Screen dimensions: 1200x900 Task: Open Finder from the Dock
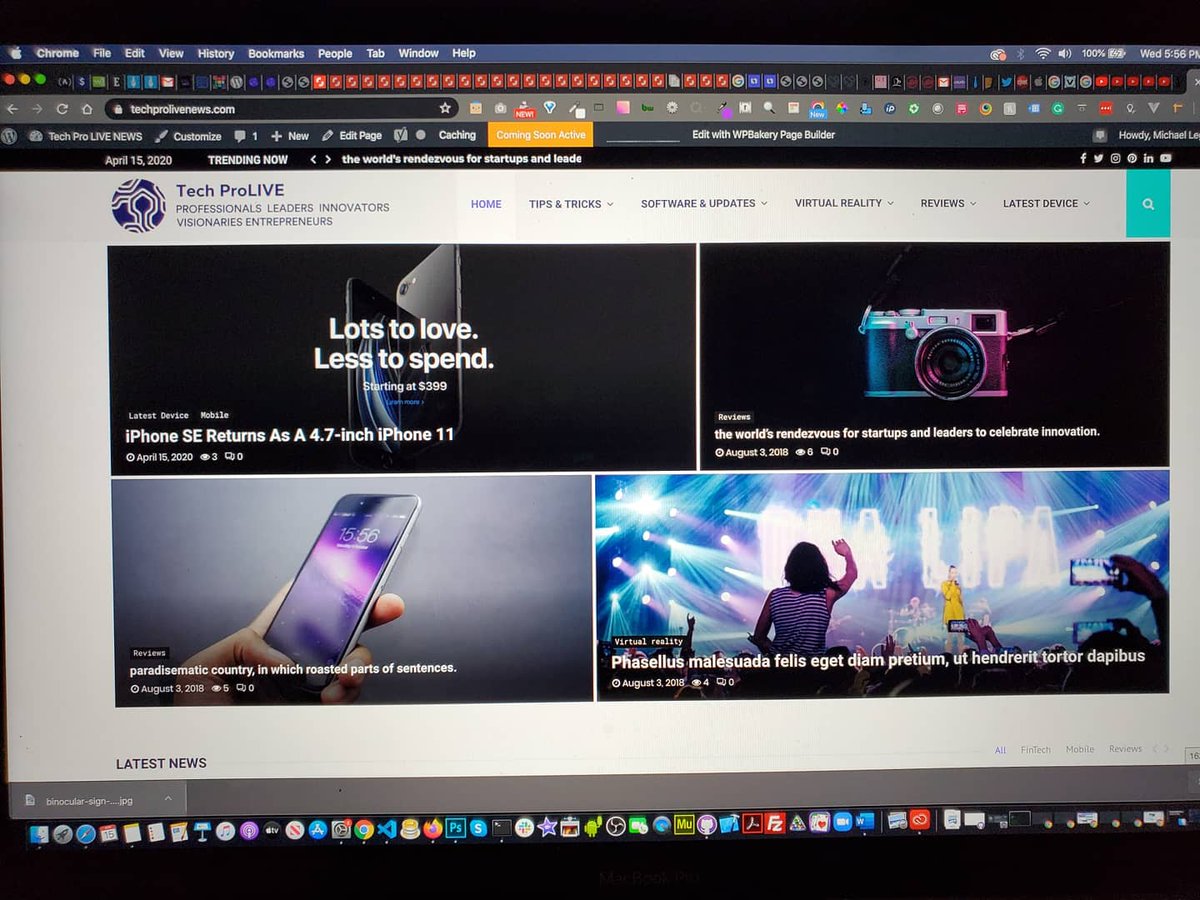(39, 833)
